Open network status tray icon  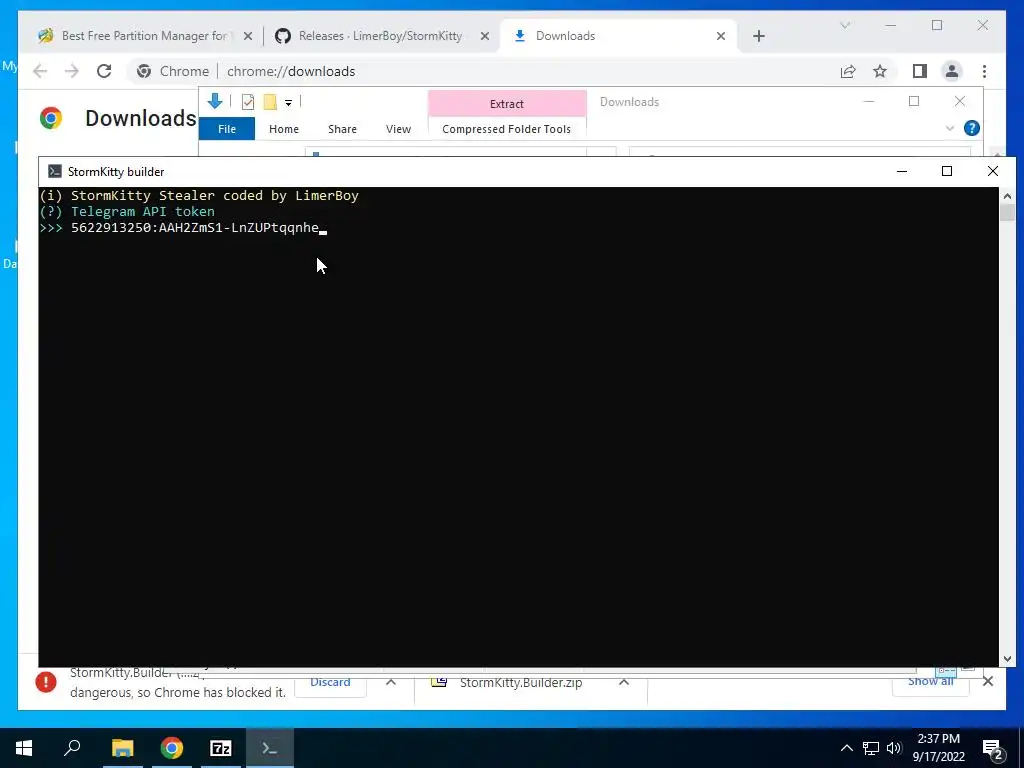(x=871, y=748)
